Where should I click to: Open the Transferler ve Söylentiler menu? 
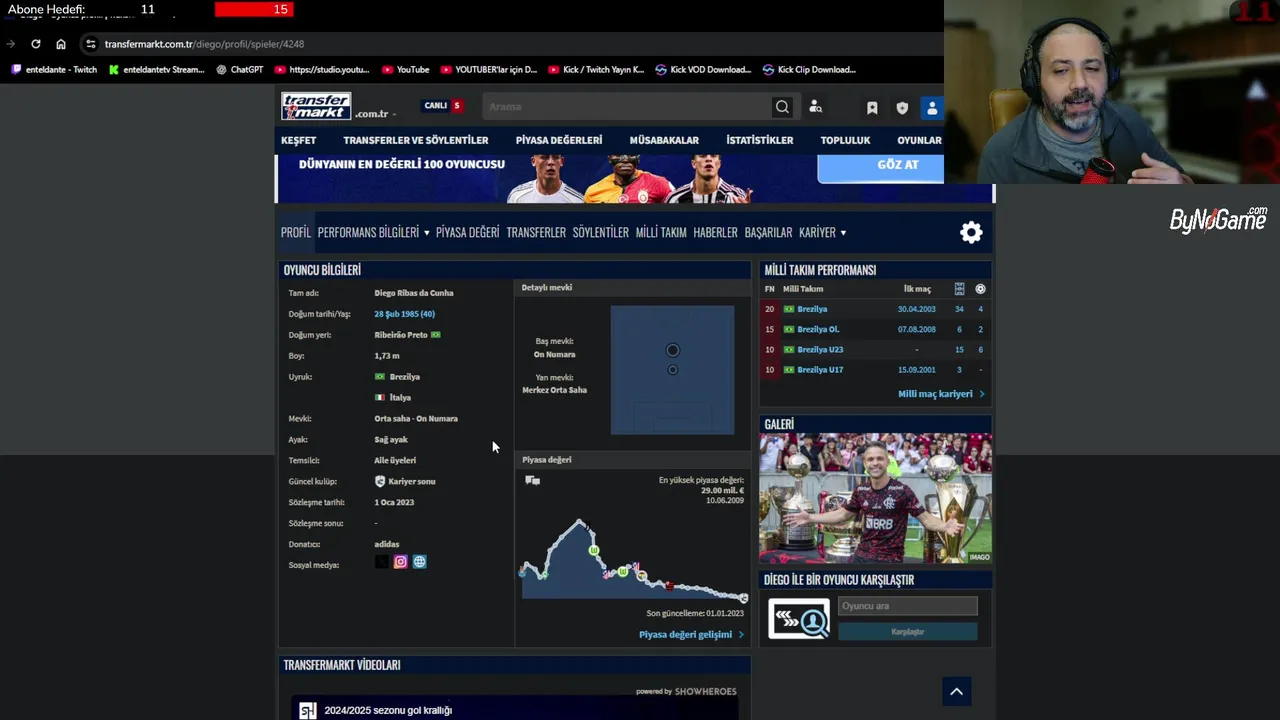click(416, 140)
